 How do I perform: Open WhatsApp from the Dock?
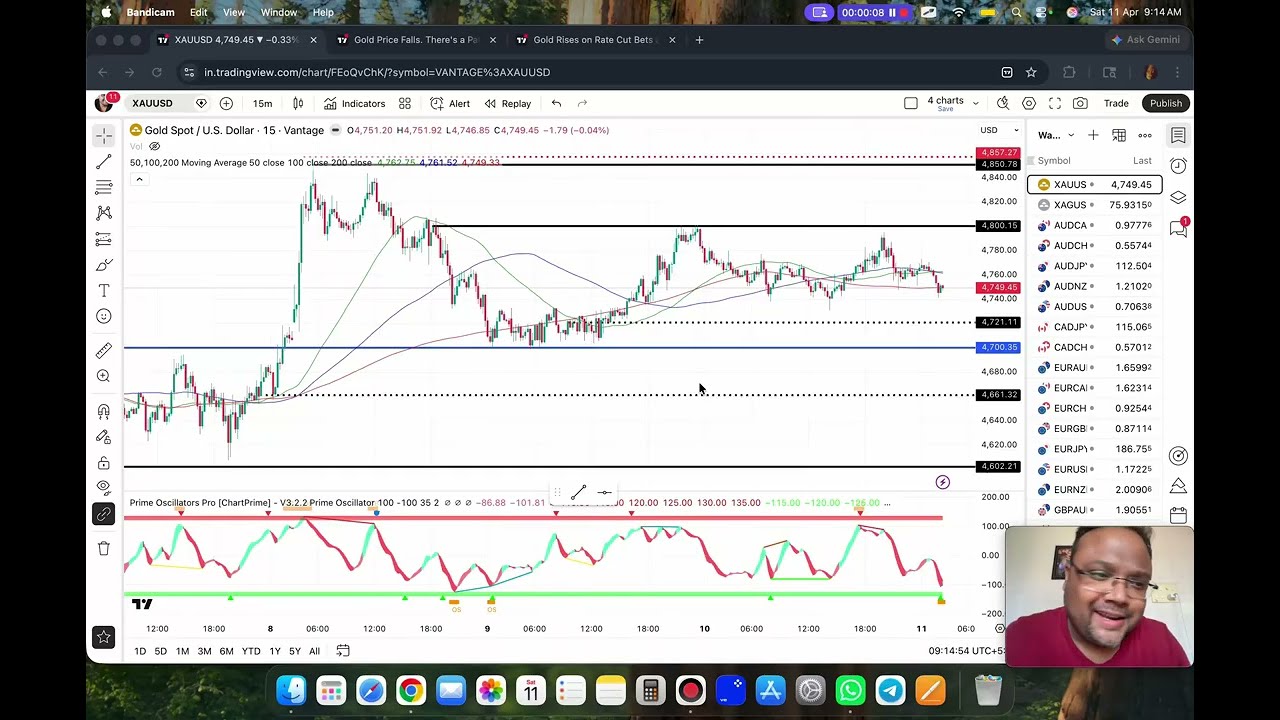click(x=850, y=690)
